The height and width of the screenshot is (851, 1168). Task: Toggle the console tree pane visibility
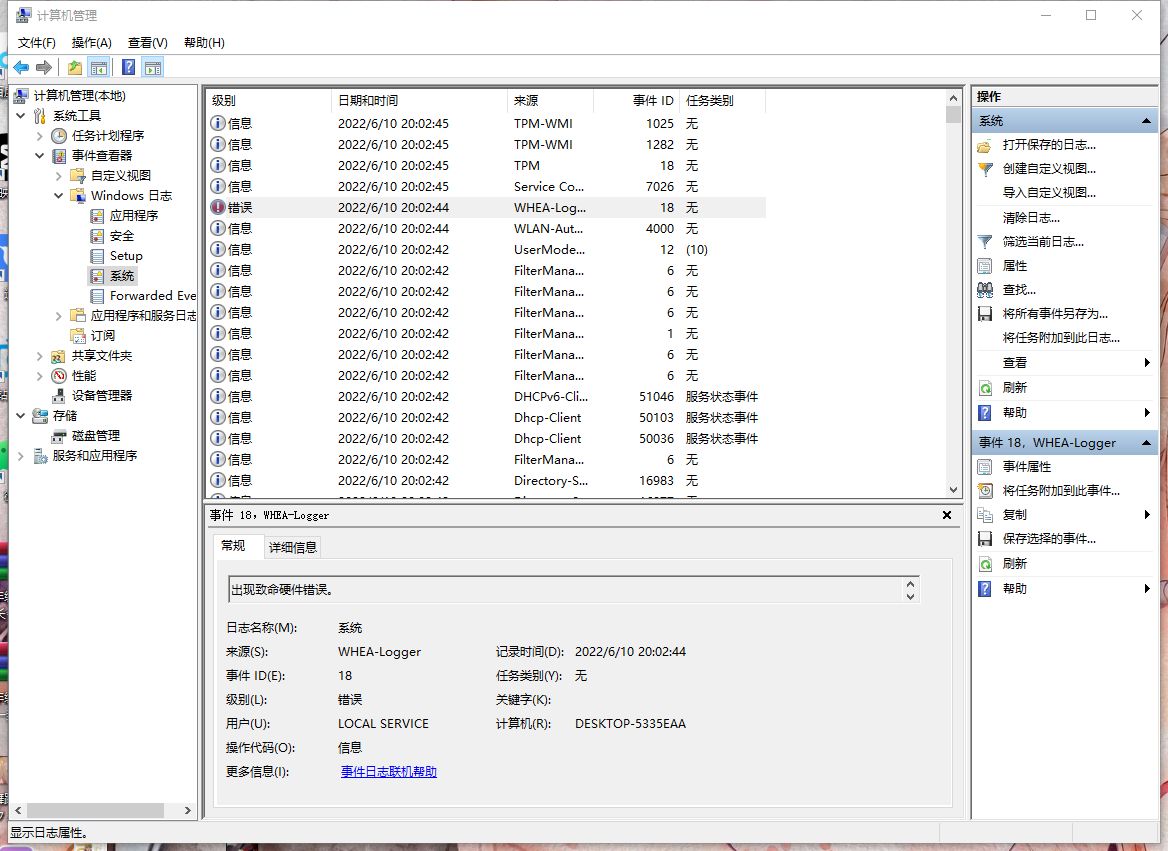(98, 67)
